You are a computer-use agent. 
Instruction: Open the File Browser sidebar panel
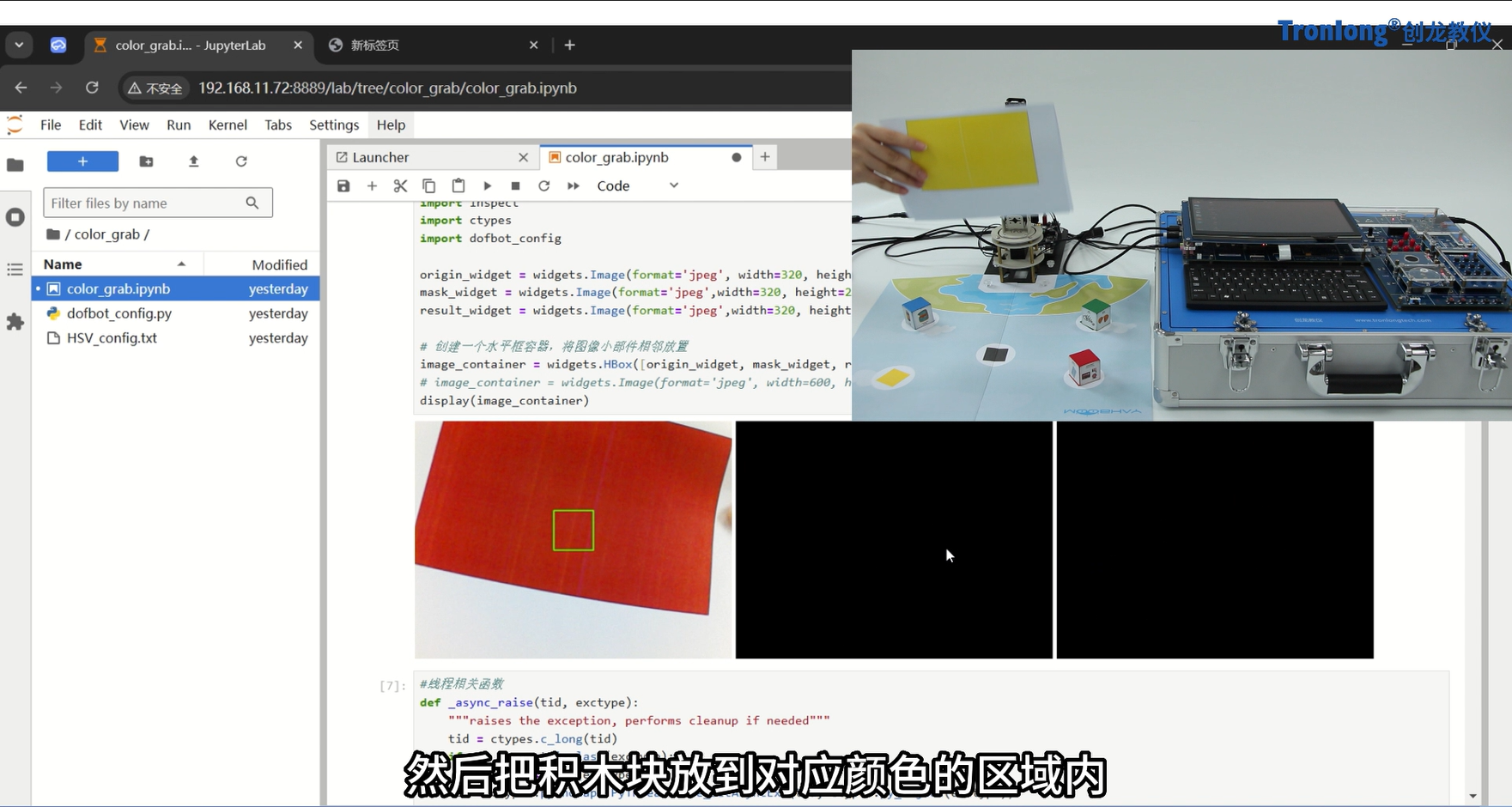point(15,165)
